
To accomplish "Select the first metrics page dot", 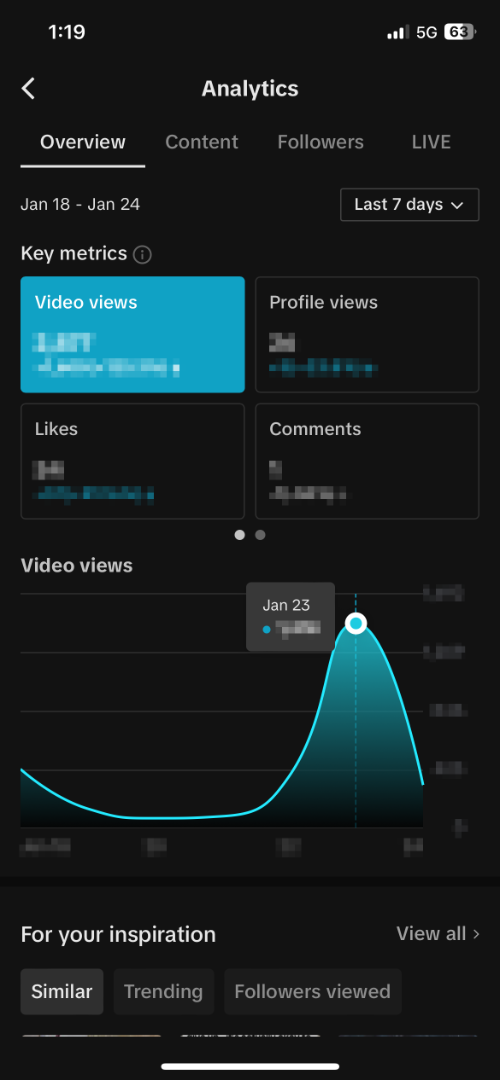I will 240,534.
